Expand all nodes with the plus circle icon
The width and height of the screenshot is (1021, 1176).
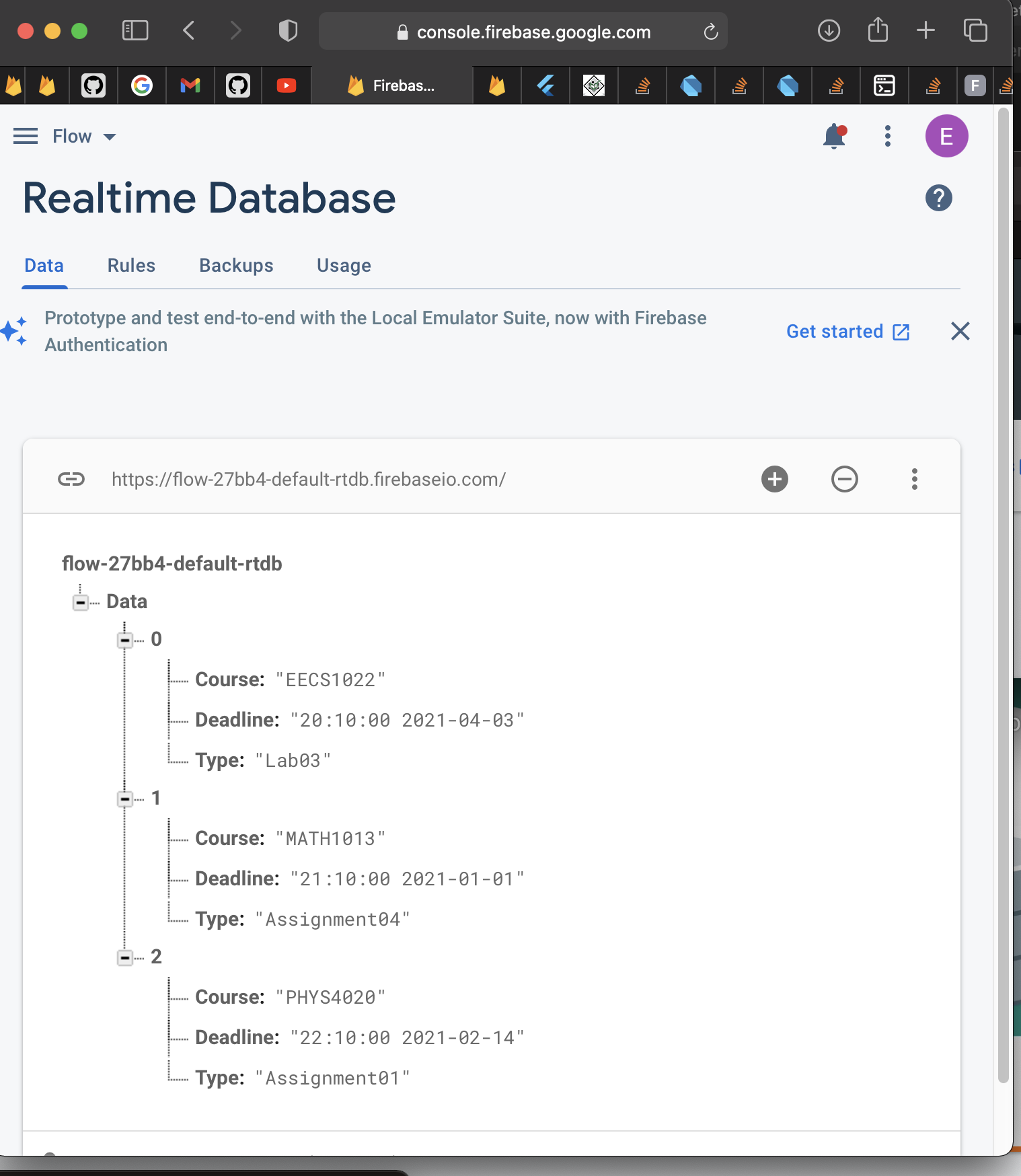coord(775,479)
